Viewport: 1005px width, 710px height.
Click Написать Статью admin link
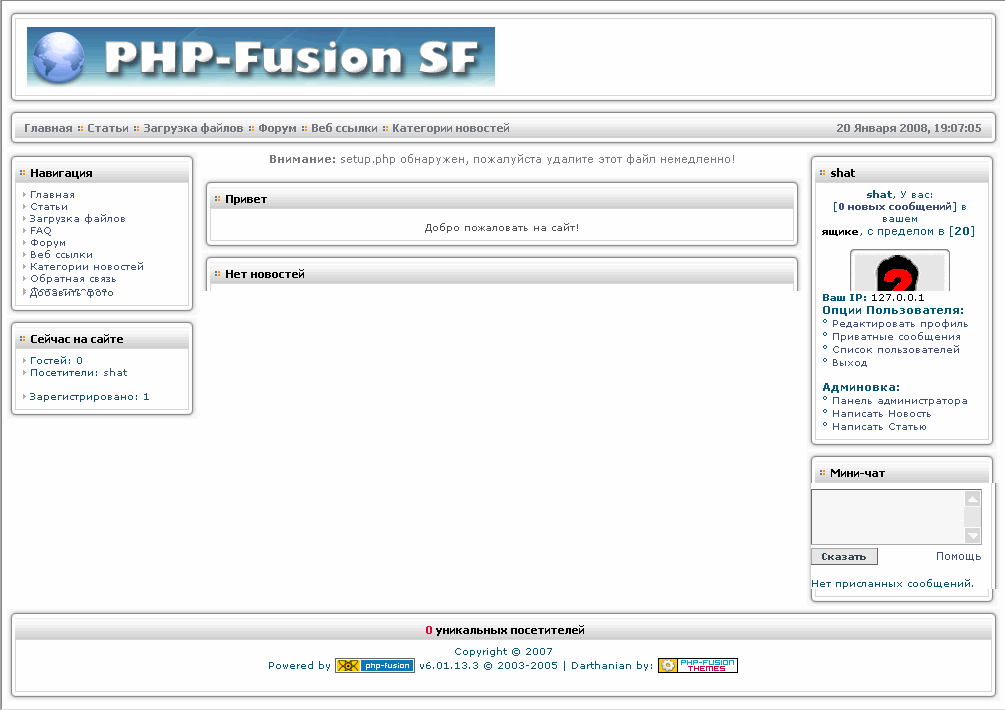pos(879,427)
